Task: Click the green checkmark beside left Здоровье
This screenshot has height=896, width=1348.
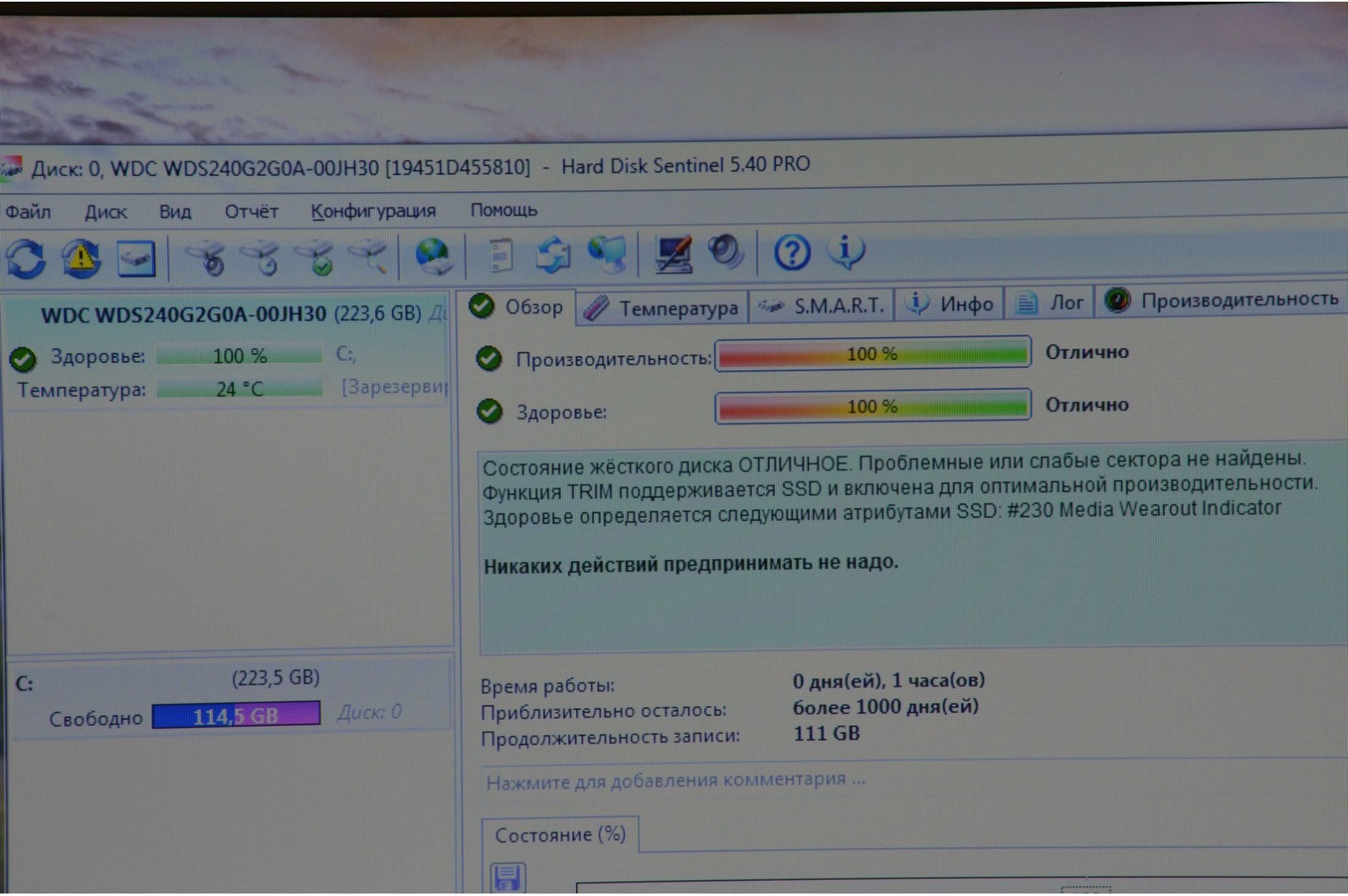Action: click(x=23, y=359)
